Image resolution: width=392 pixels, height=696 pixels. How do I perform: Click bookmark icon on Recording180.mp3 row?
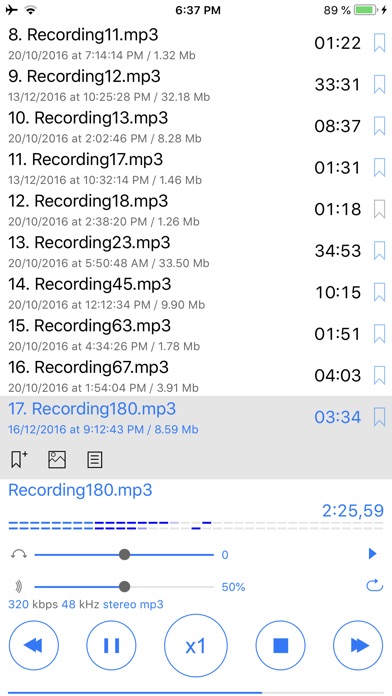(379, 417)
